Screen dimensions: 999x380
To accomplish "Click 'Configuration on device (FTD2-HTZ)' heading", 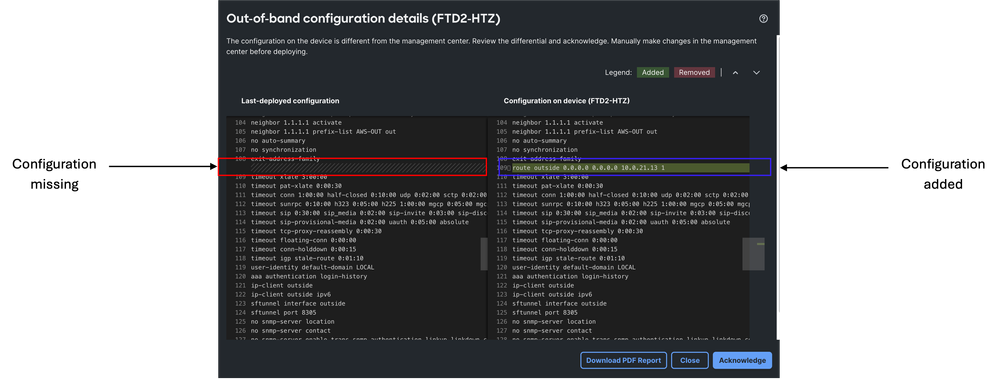I will tap(566, 101).
